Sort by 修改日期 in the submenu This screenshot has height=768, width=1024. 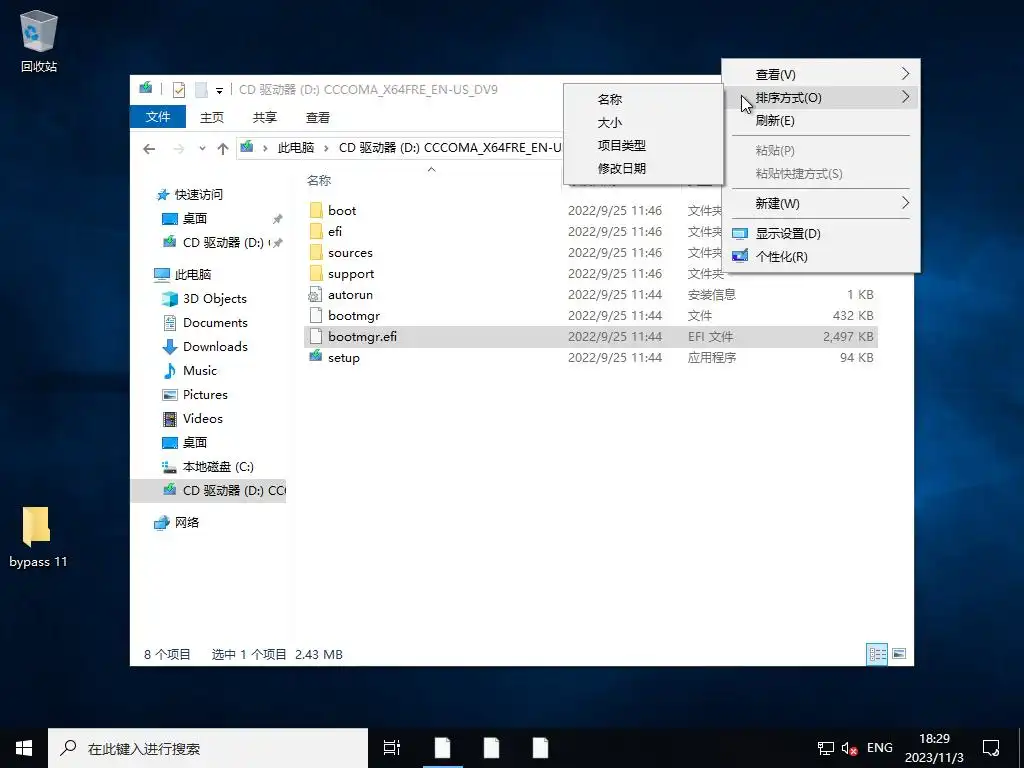pos(643,168)
